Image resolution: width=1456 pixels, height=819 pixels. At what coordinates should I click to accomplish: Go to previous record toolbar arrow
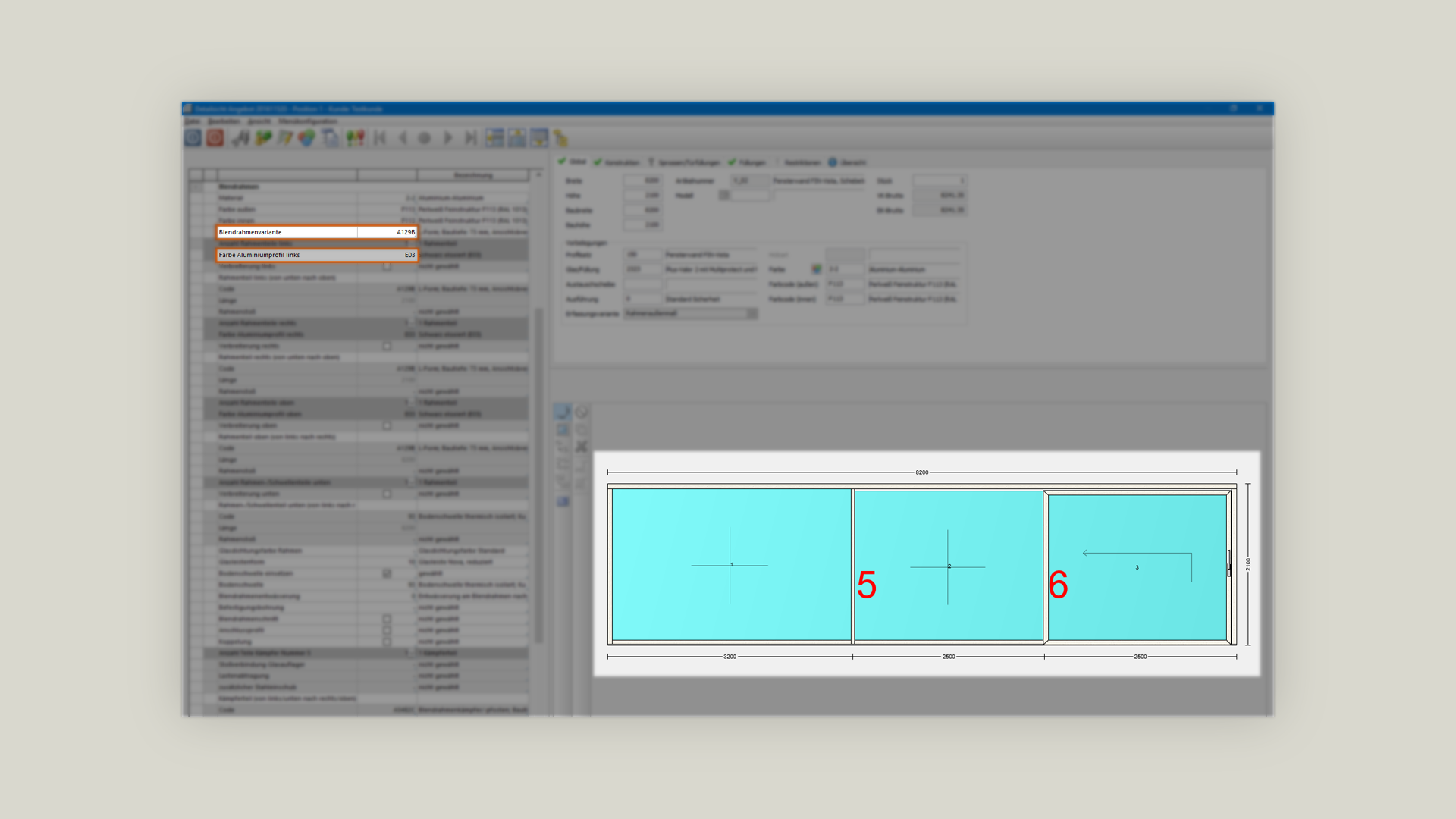pyautogui.click(x=403, y=138)
